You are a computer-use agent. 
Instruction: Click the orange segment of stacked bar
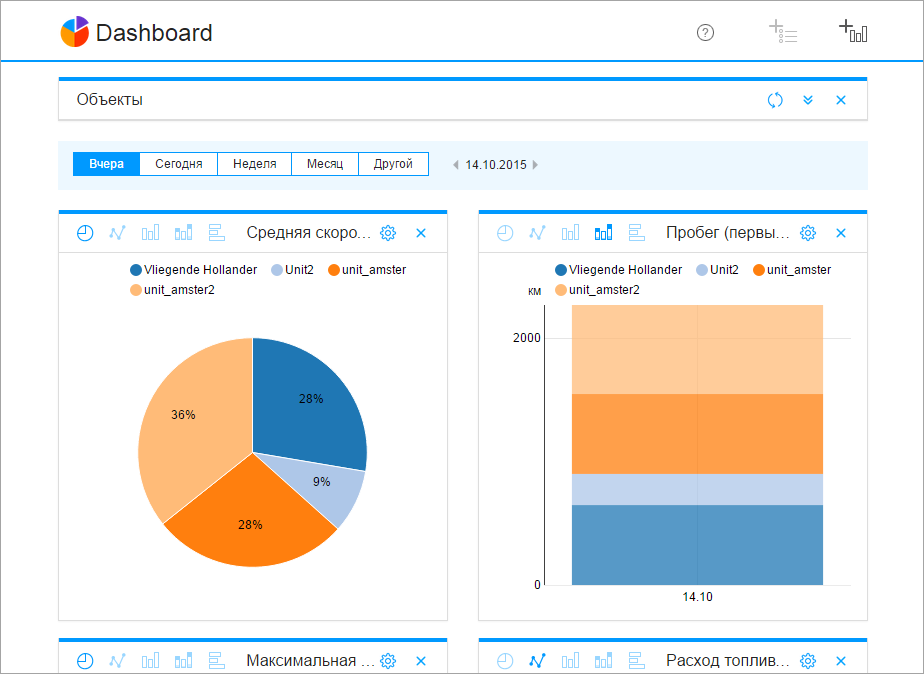click(x=697, y=434)
